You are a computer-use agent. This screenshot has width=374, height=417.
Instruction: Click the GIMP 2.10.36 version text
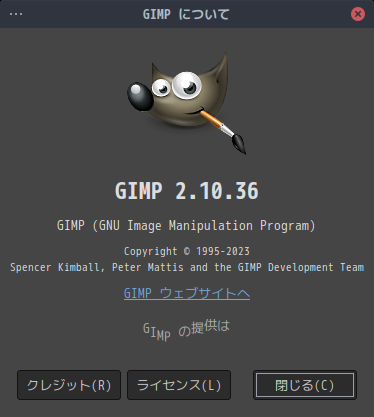tap(187, 191)
